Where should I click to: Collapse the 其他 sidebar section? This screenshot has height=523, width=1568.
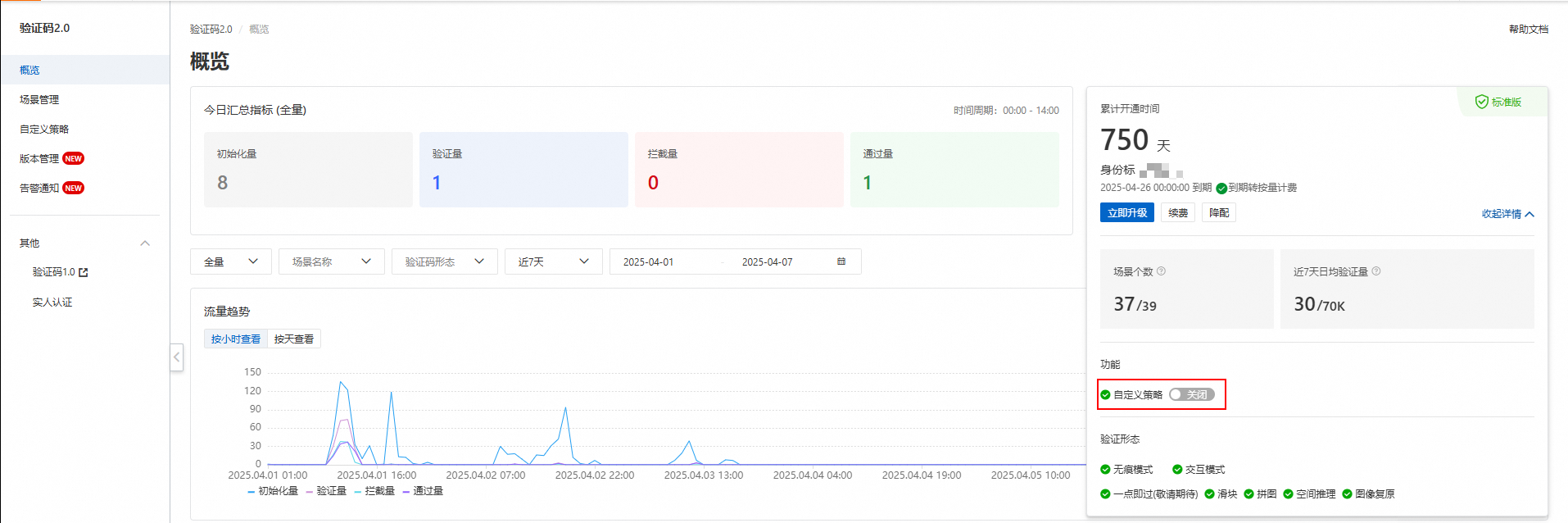click(x=145, y=243)
